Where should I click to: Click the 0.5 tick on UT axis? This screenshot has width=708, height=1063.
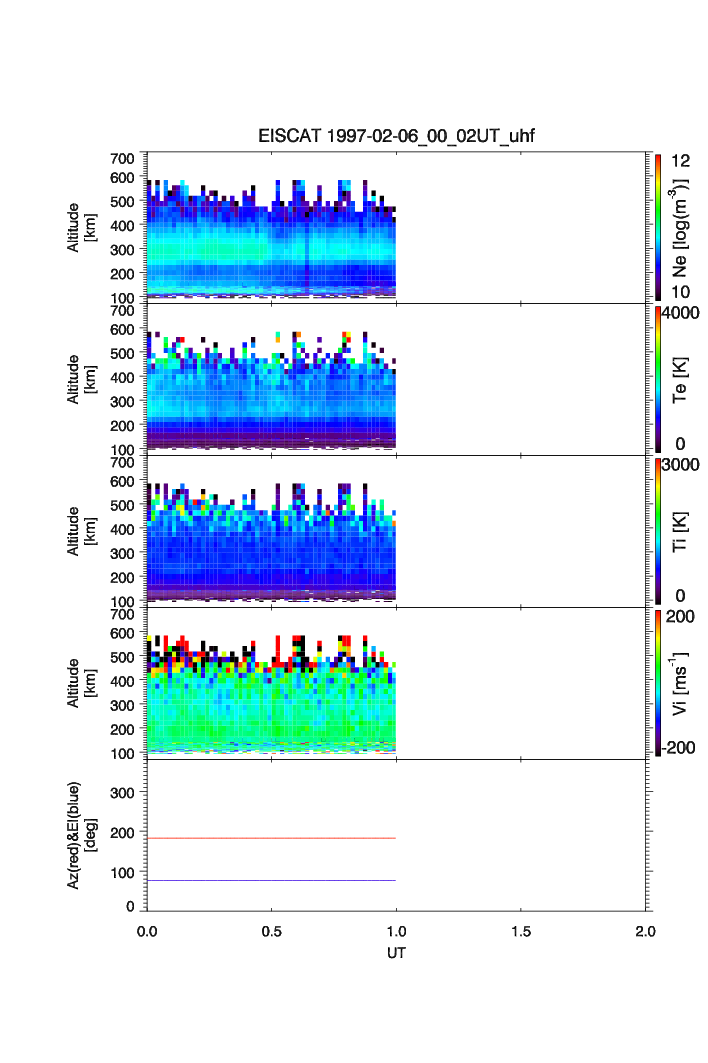tap(271, 931)
